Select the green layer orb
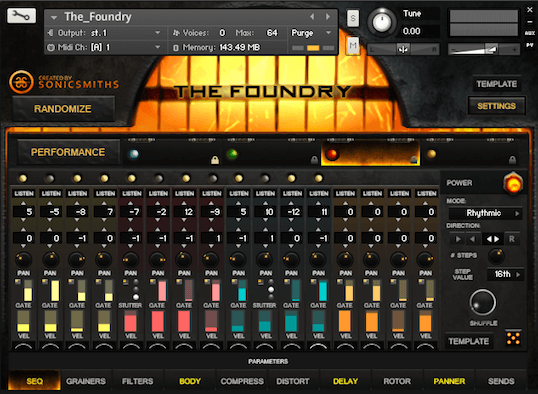 (233, 153)
